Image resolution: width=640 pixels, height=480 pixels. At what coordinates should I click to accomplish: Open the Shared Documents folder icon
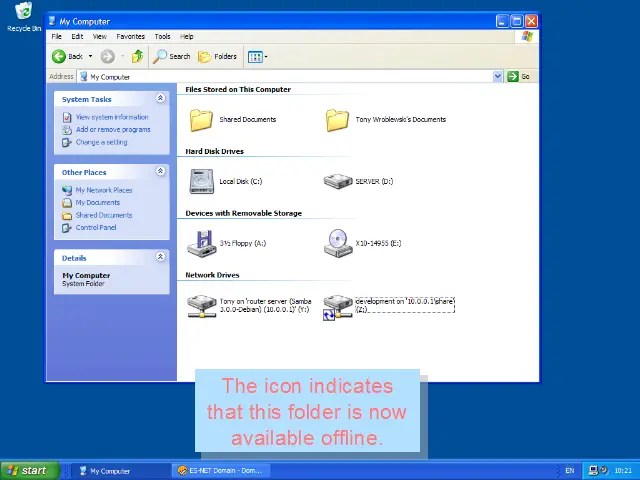tap(202, 120)
